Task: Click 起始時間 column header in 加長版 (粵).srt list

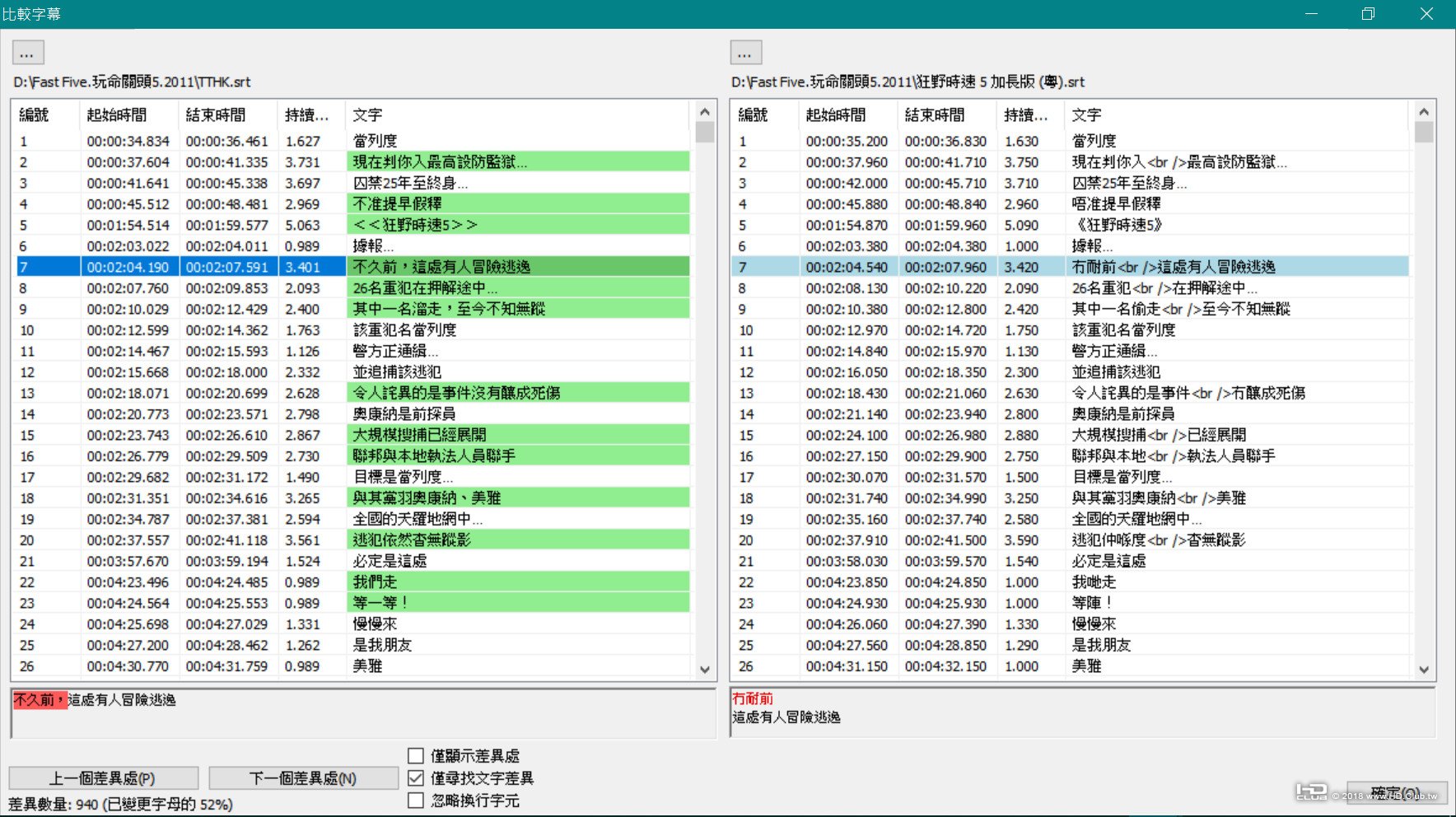Action: [x=848, y=114]
